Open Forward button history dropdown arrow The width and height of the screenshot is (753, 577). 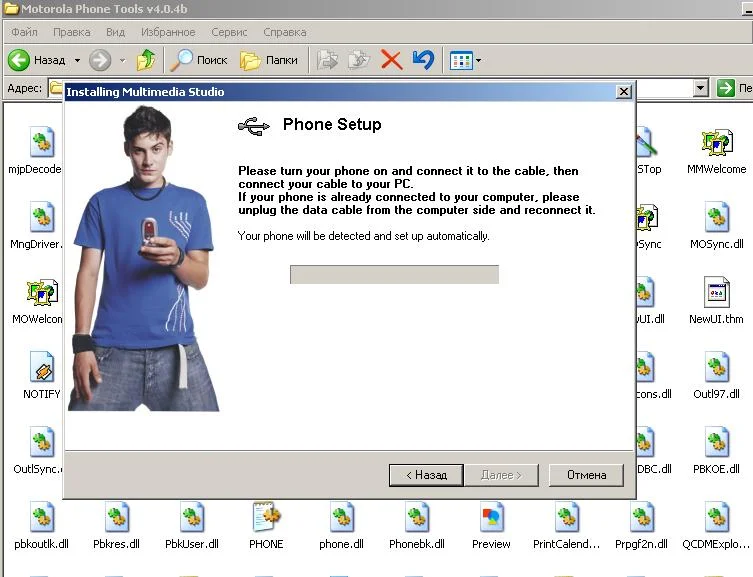click(122, 60)
